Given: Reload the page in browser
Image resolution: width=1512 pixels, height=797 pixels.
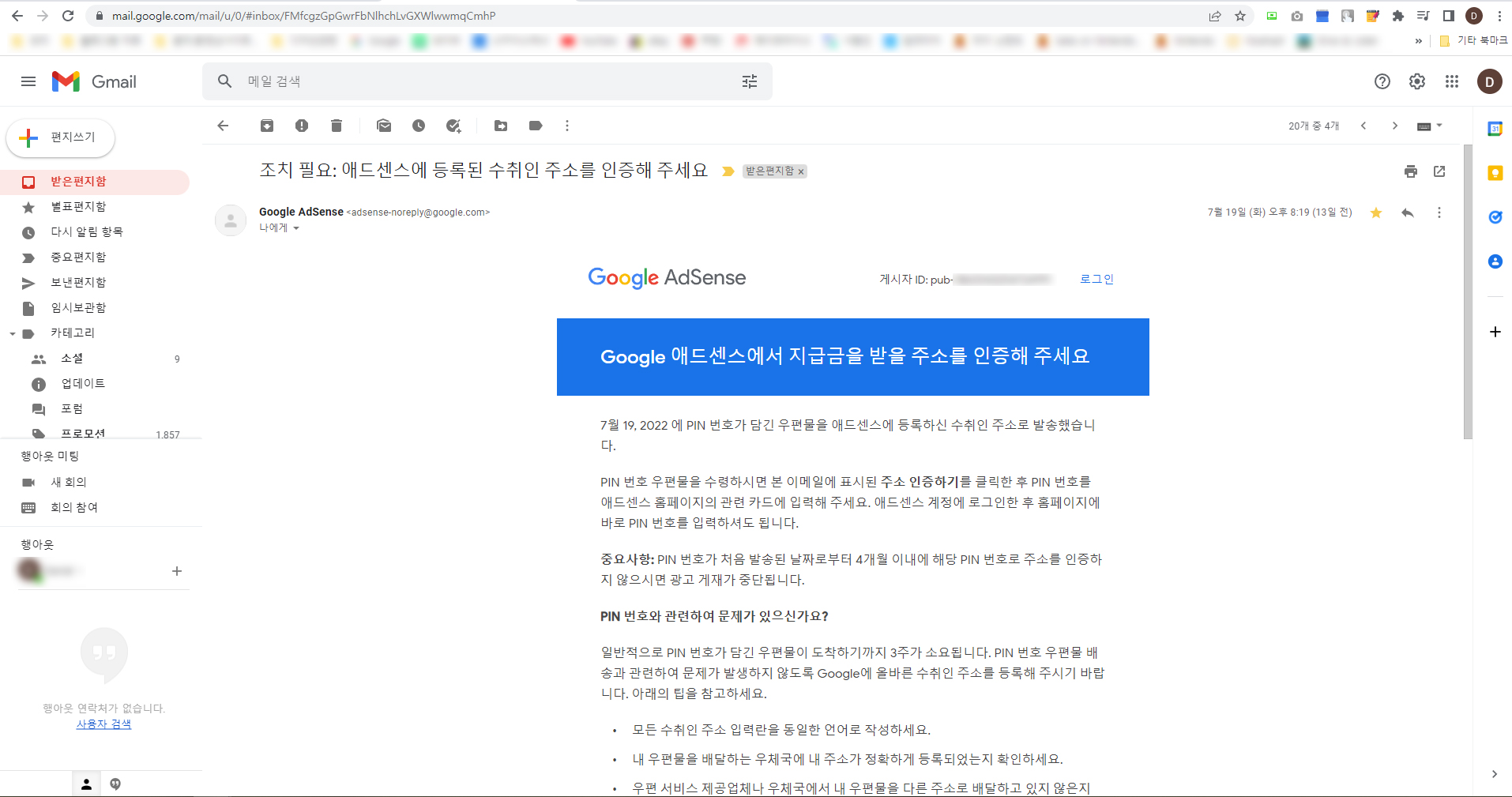Looking at the screenshot, I should click(x=68, y=16).
